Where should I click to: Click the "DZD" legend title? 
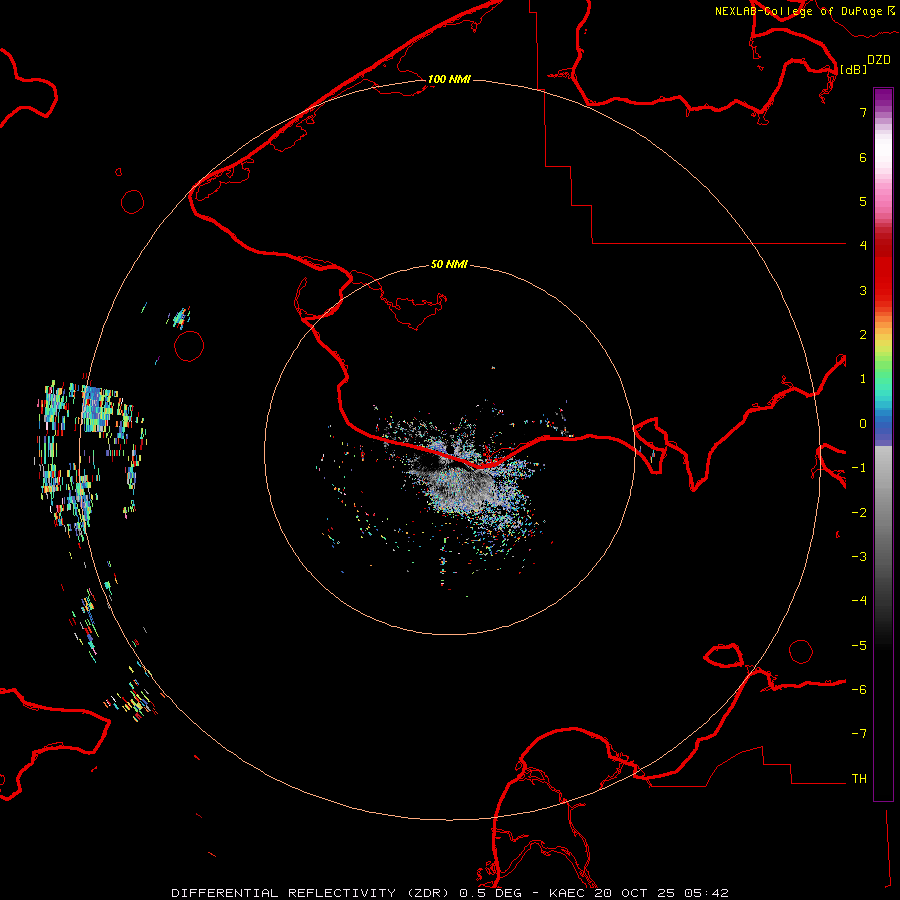(879, 60)
